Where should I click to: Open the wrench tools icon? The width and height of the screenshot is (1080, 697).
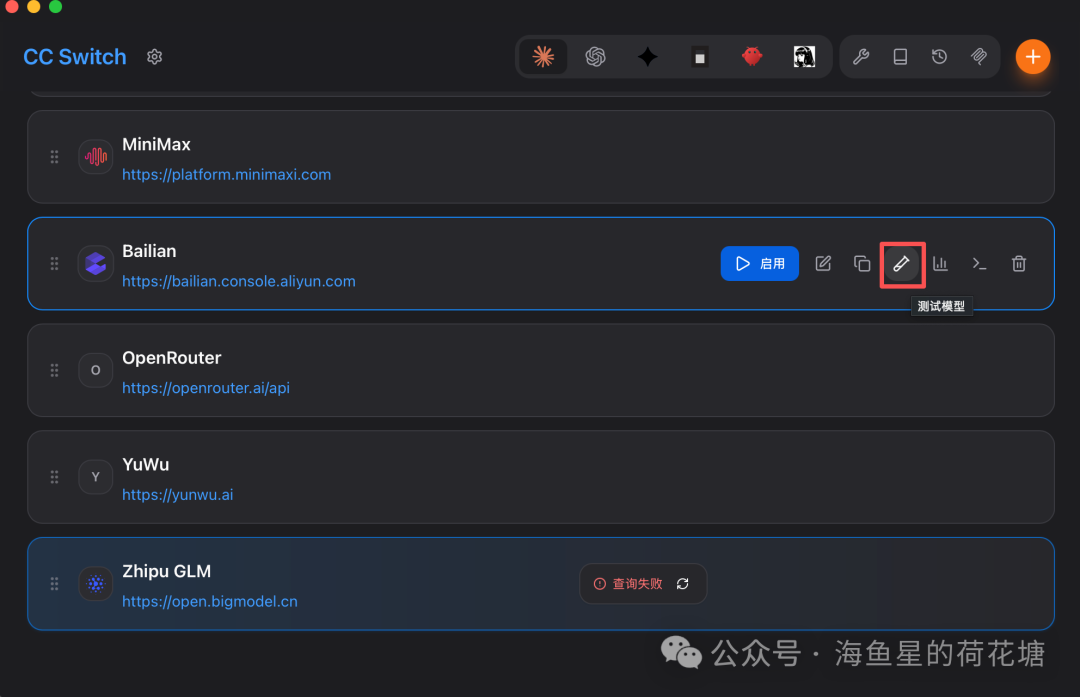861,56
